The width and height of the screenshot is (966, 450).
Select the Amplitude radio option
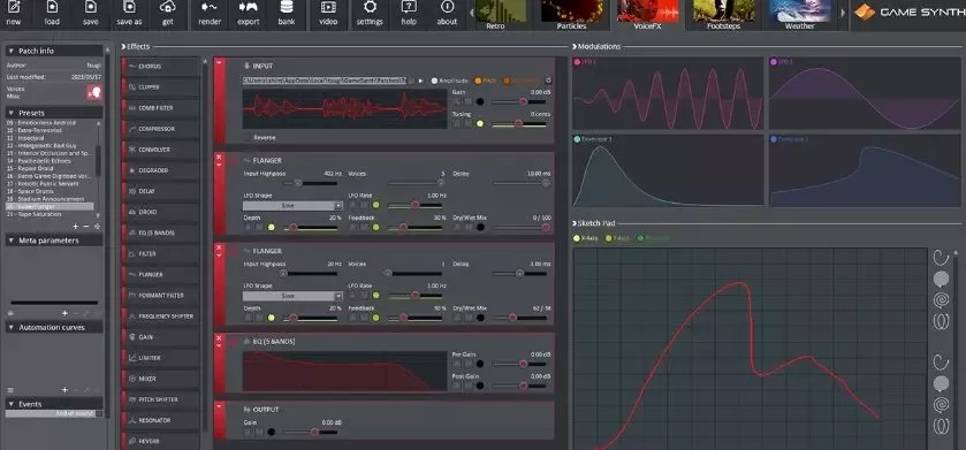(x=435, y=80)
